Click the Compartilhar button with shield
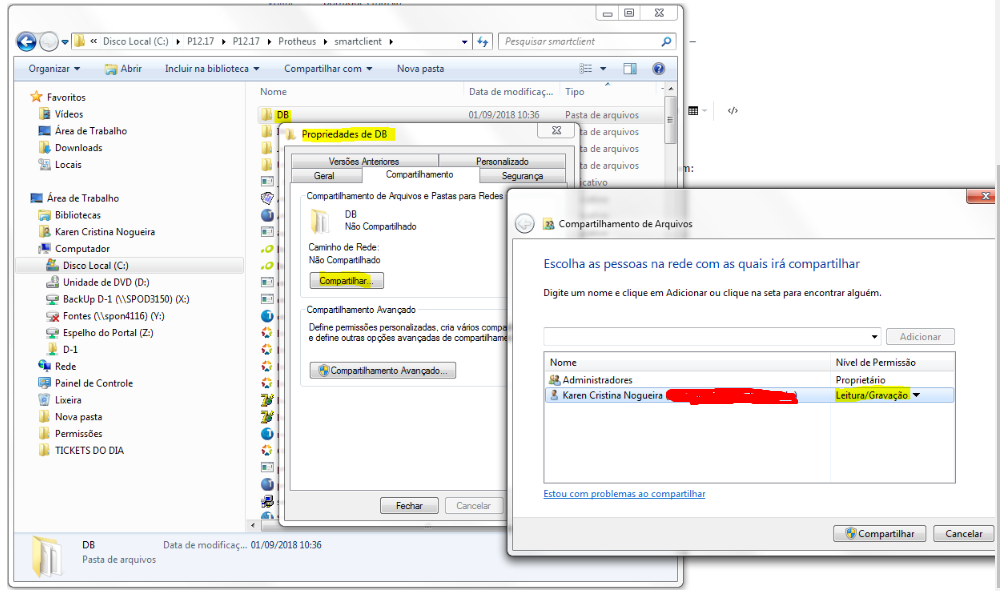This screenshot has width=1000, height=591. (x=879, y=534)
